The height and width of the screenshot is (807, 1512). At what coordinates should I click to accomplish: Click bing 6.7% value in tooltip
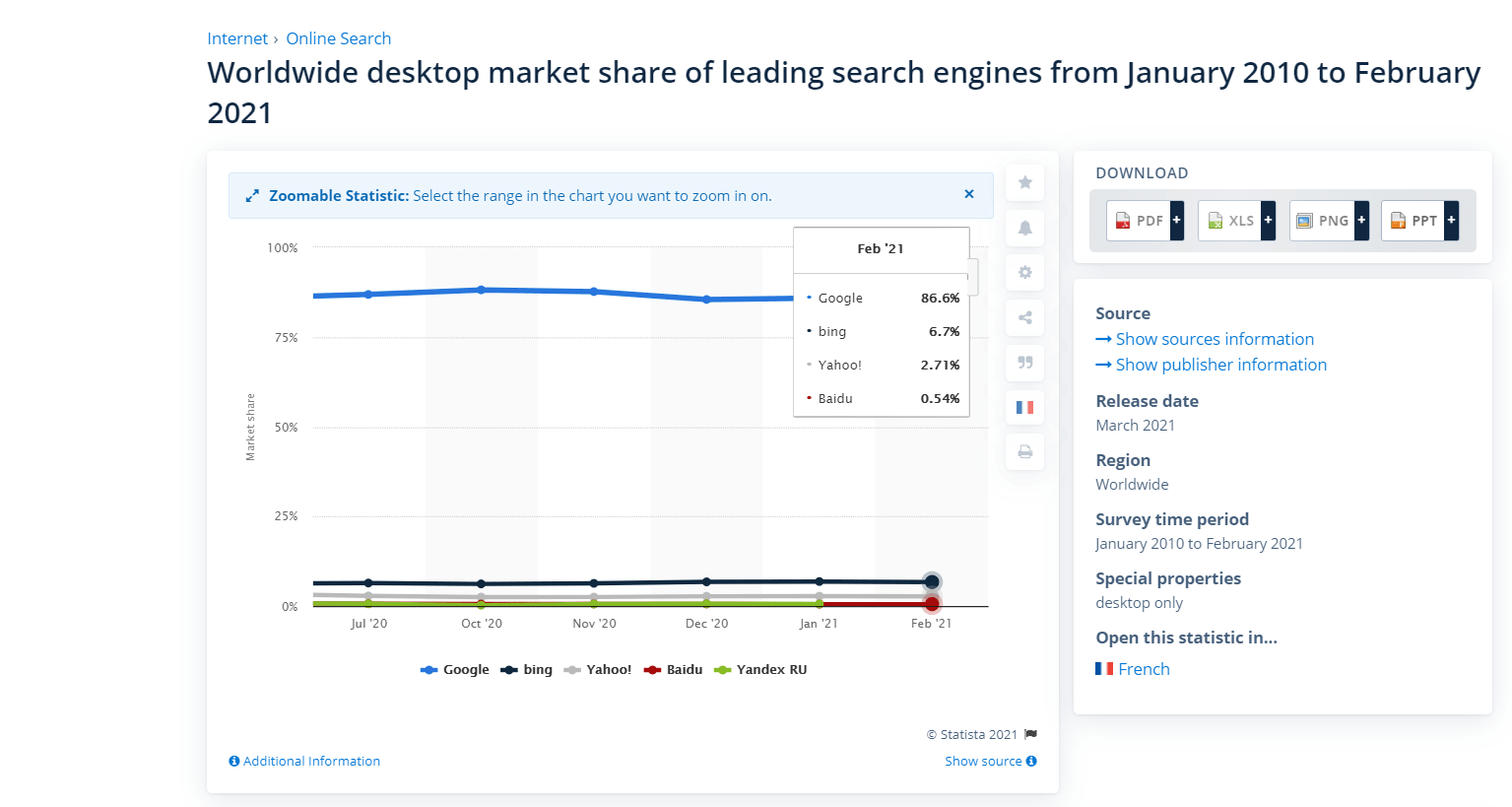point(945,331)
